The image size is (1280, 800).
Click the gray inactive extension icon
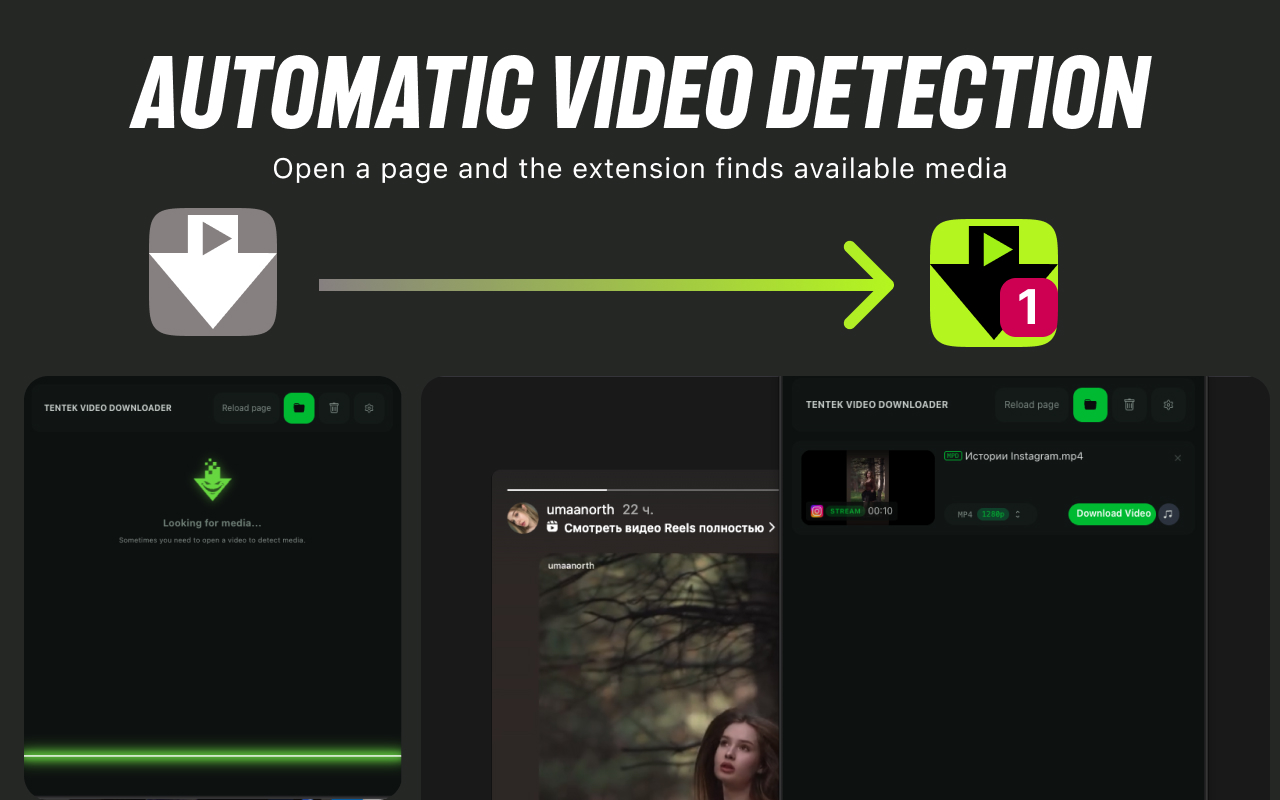(213, 272)
